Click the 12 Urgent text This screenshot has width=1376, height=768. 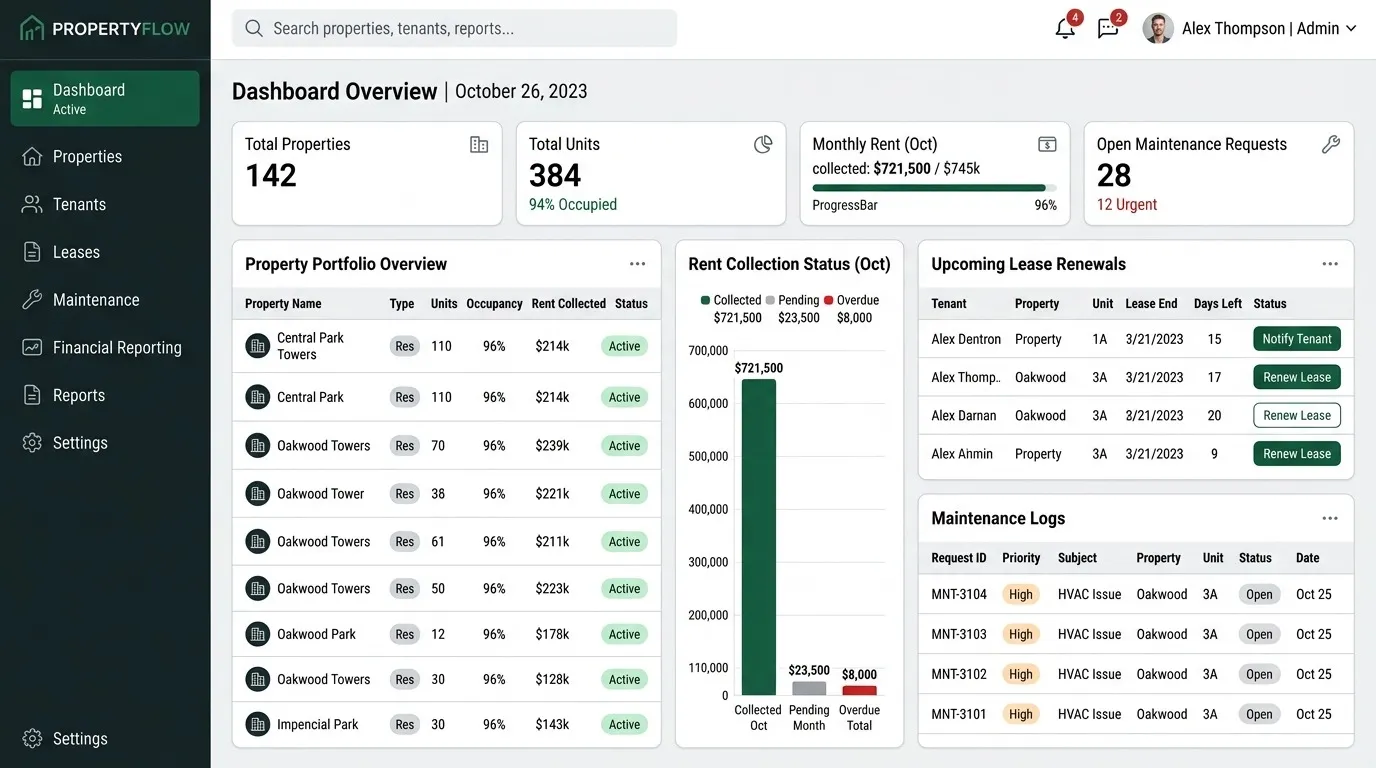(x=1127, y=205)
